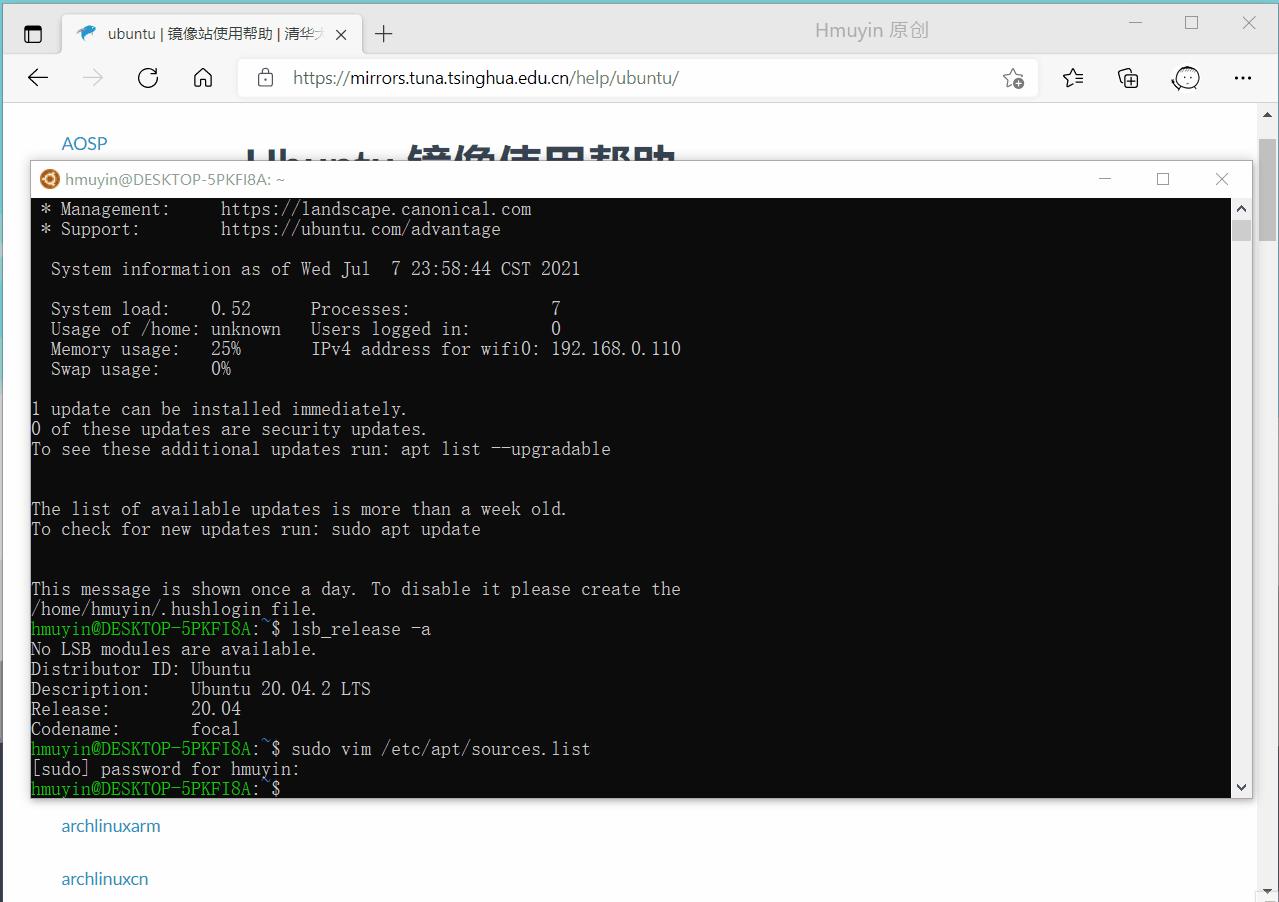Open Collections in the browser toolbar
Viewport: 1279px width, 902px height.
[x=1128, y=77]
